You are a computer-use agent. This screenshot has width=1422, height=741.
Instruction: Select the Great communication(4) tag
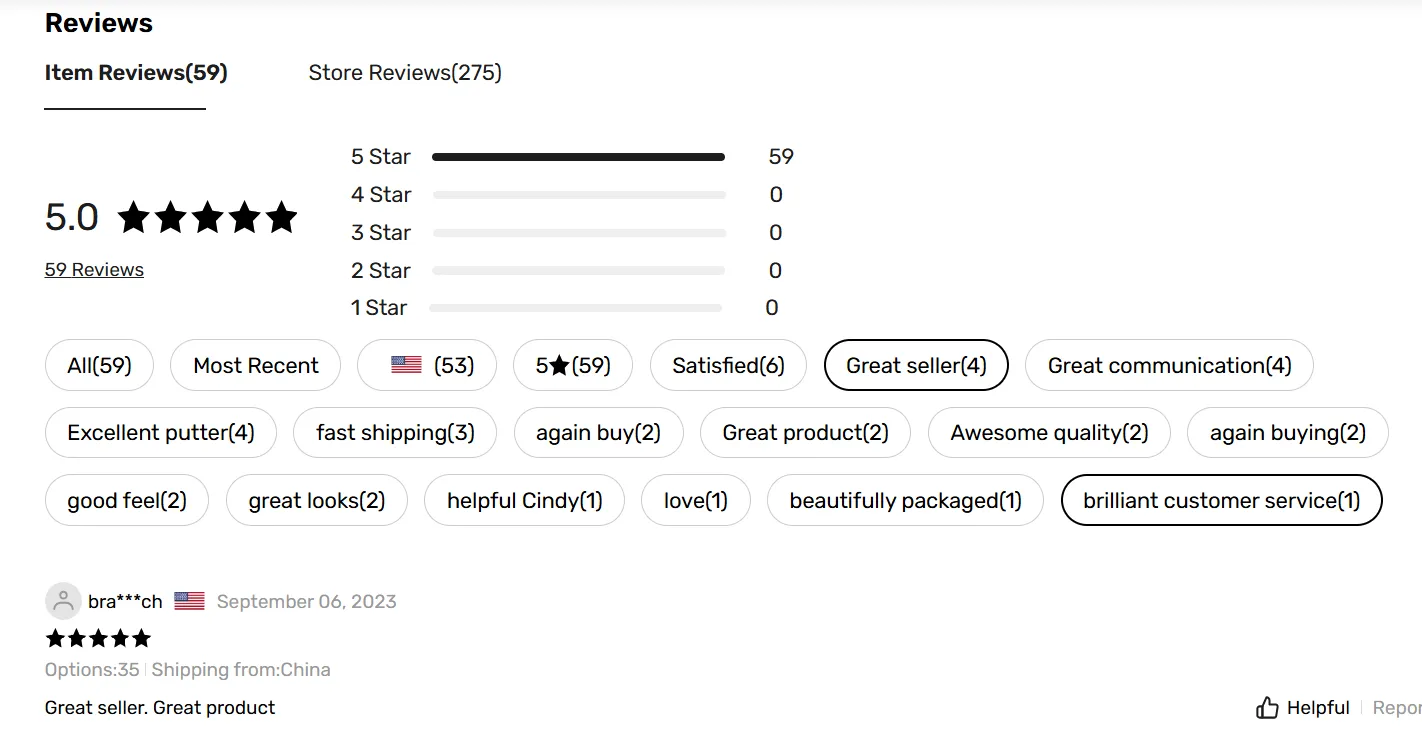1169,366
